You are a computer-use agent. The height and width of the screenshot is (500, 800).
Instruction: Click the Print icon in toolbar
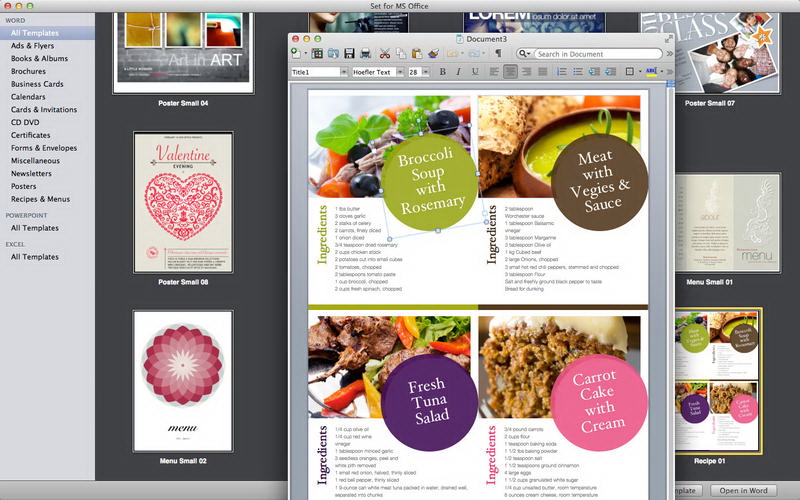point(366,53)
